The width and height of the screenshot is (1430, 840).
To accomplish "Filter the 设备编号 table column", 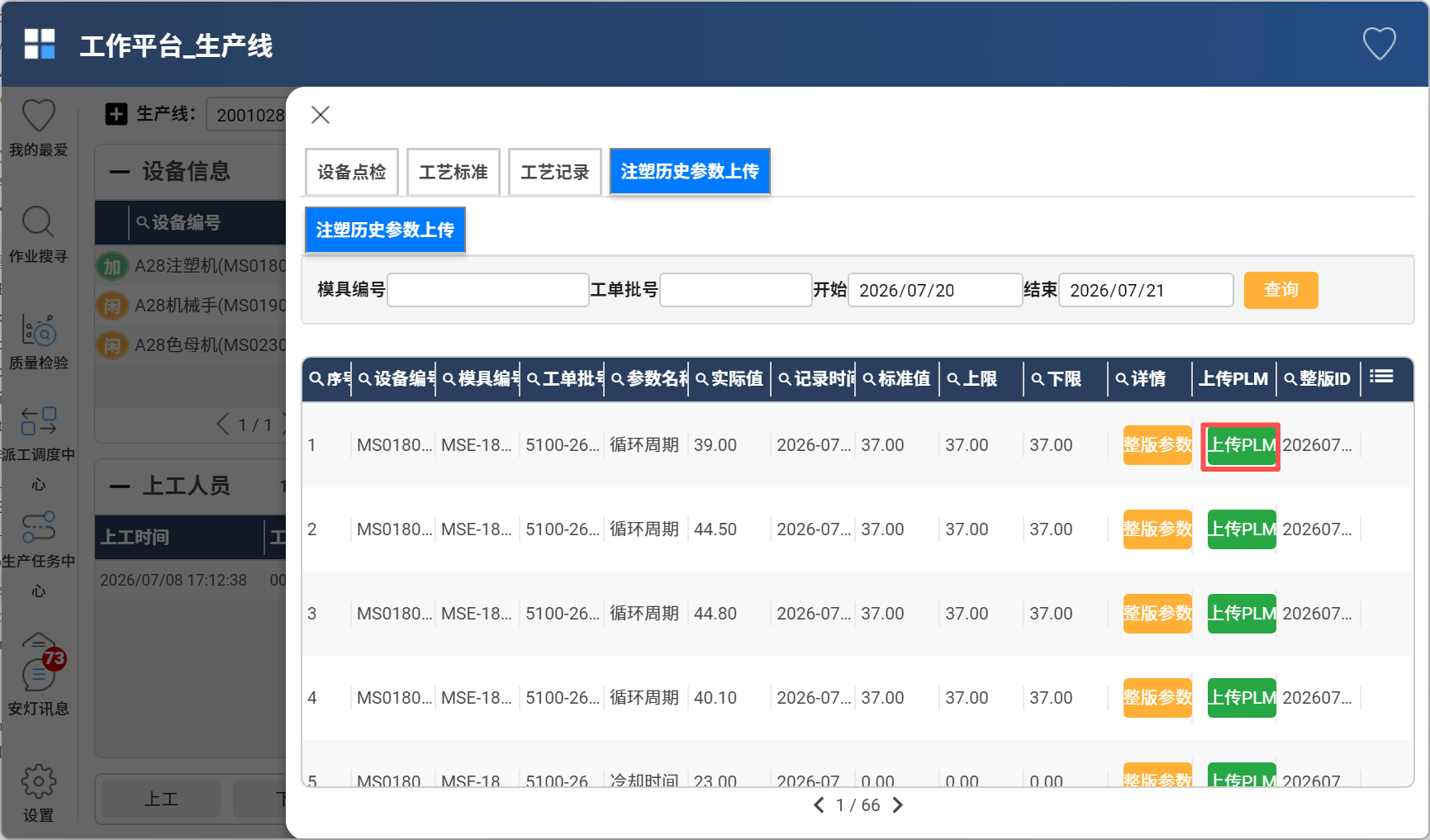I will tap(365, 379).
